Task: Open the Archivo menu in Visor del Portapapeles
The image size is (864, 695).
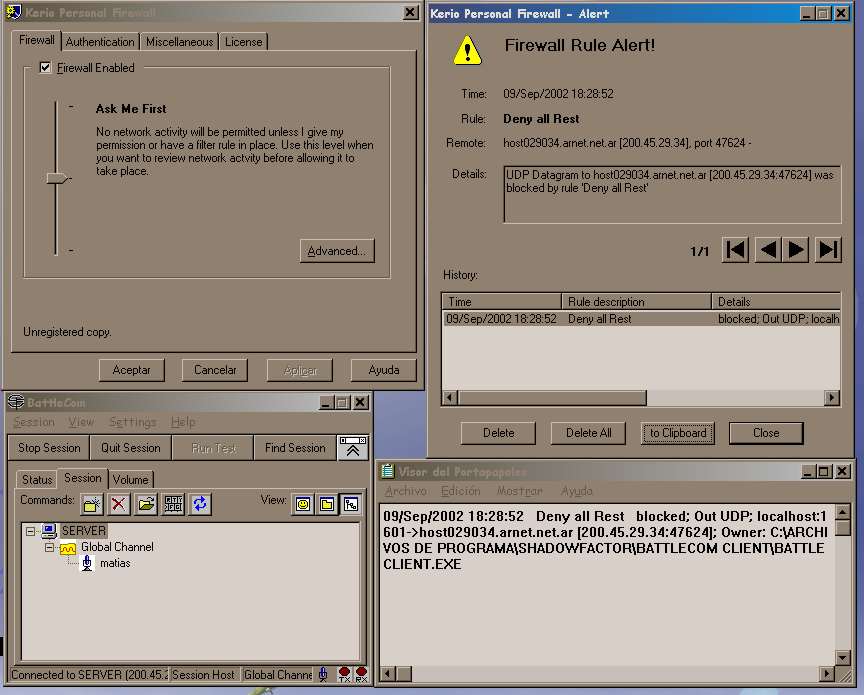Action: click(406, 491)
